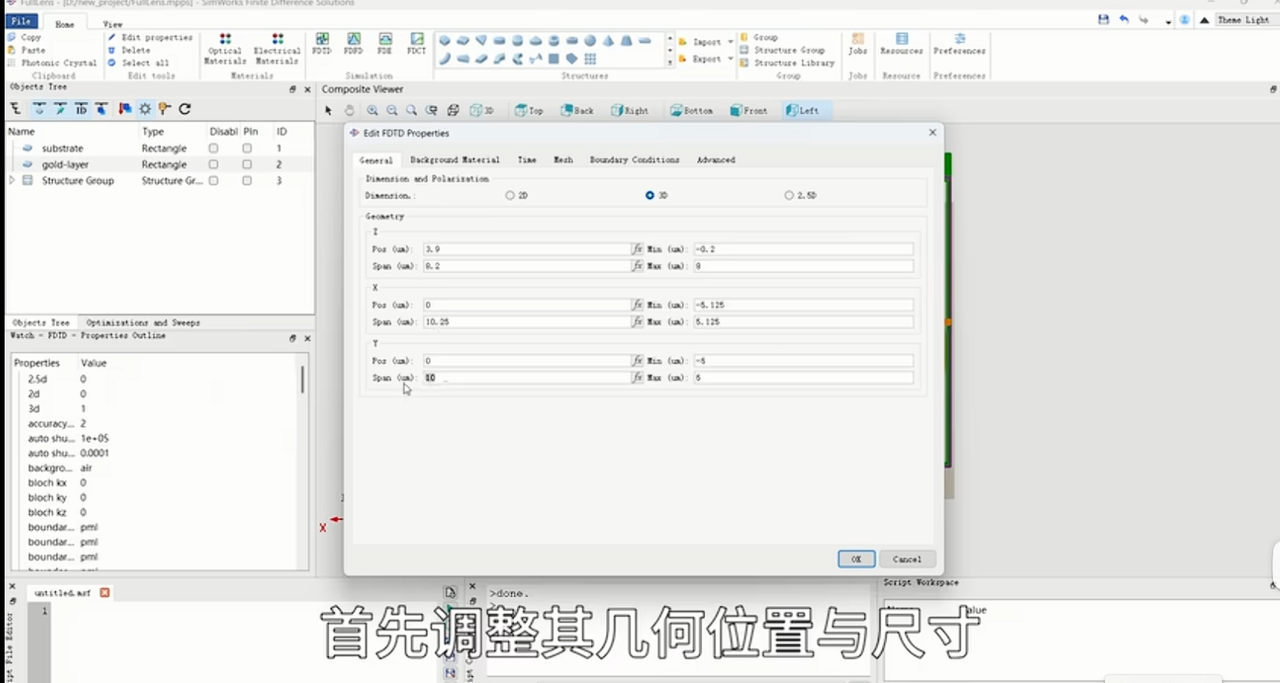The width and height of the screenshot is (1280, 683).
Task: Switch to the View ribbon tab
Action: pyautogui.click(x=113, y=24)
